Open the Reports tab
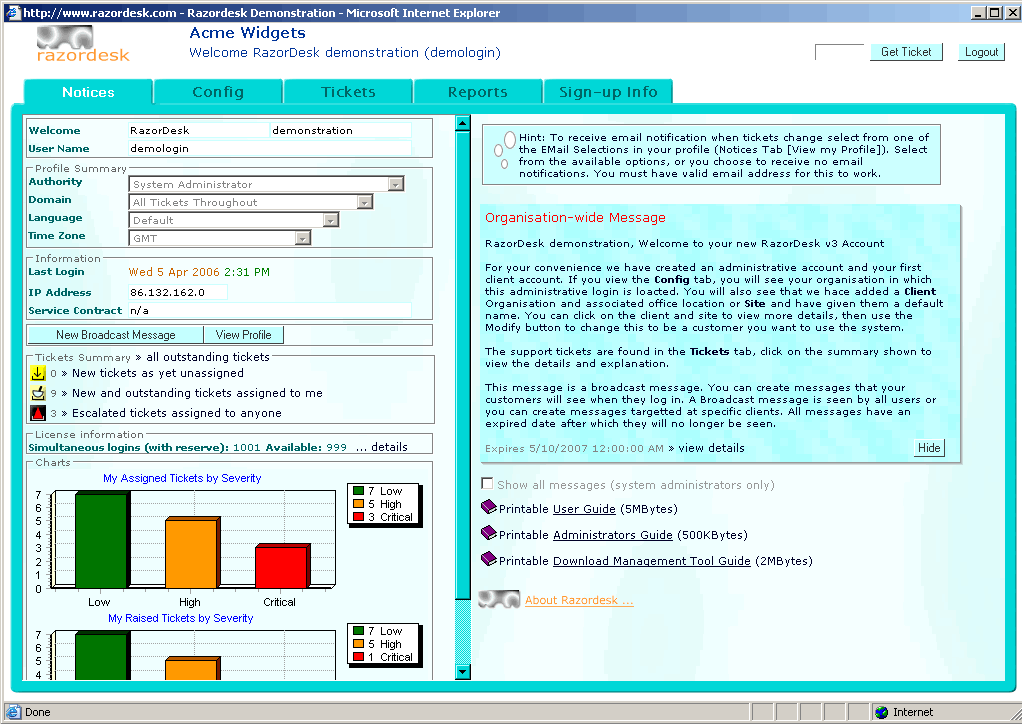The width and height of the screenshot is (1022, 724). (x=478, y=92)
